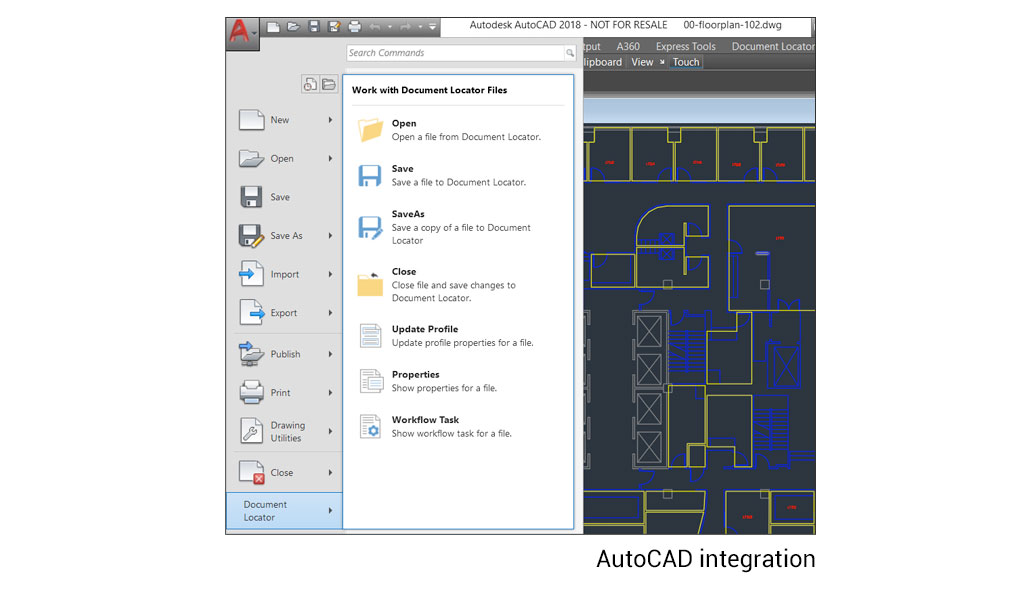
Task: Click the Touch panel label in ribbon
Action: (x=686, y=62)
